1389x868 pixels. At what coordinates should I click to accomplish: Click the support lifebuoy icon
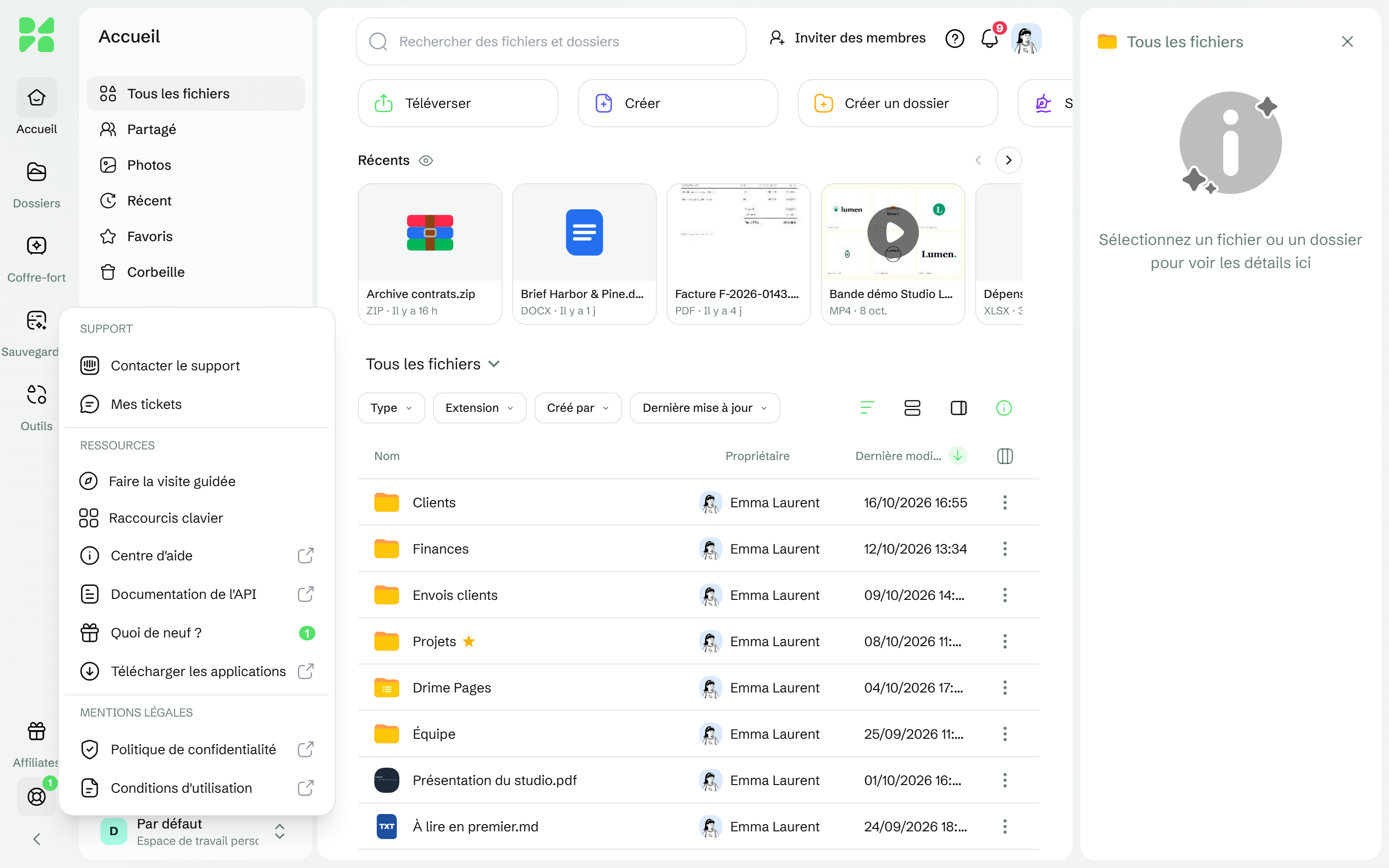[x=36, y=796]
